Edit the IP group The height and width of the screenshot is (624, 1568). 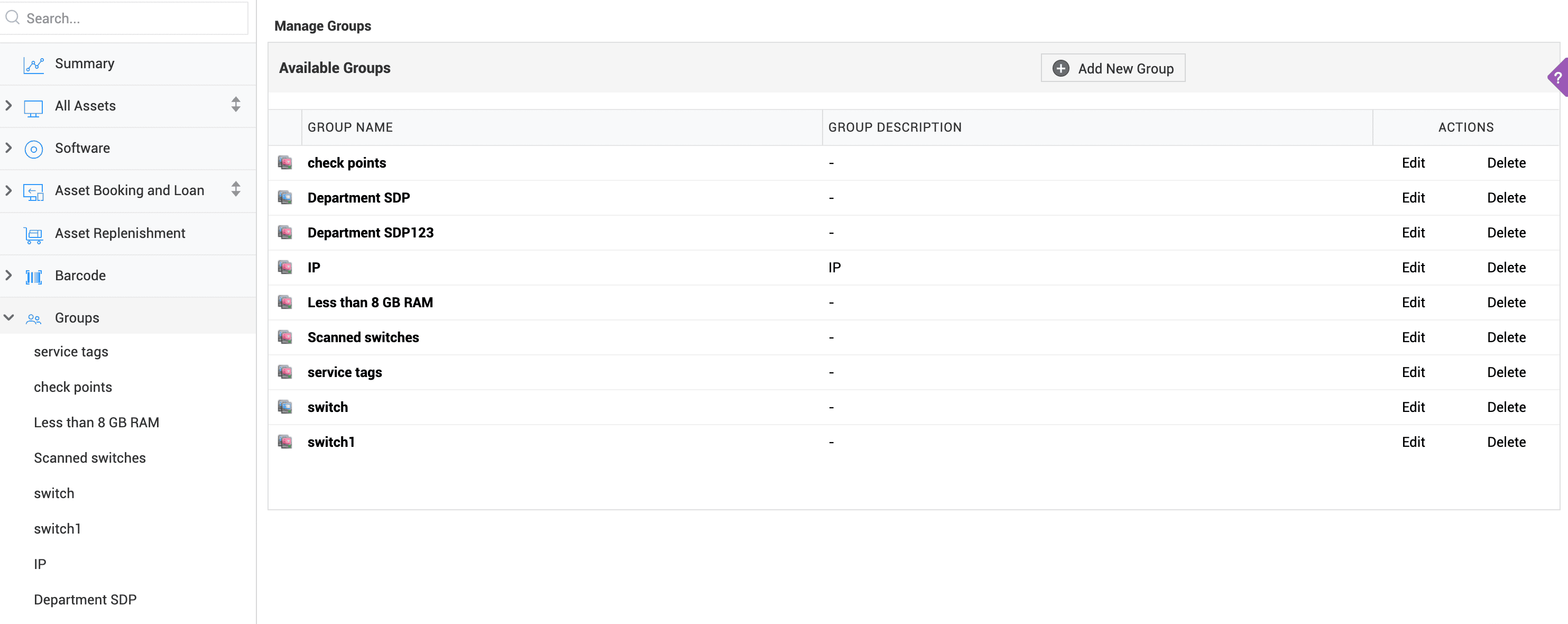(1413, 268)
